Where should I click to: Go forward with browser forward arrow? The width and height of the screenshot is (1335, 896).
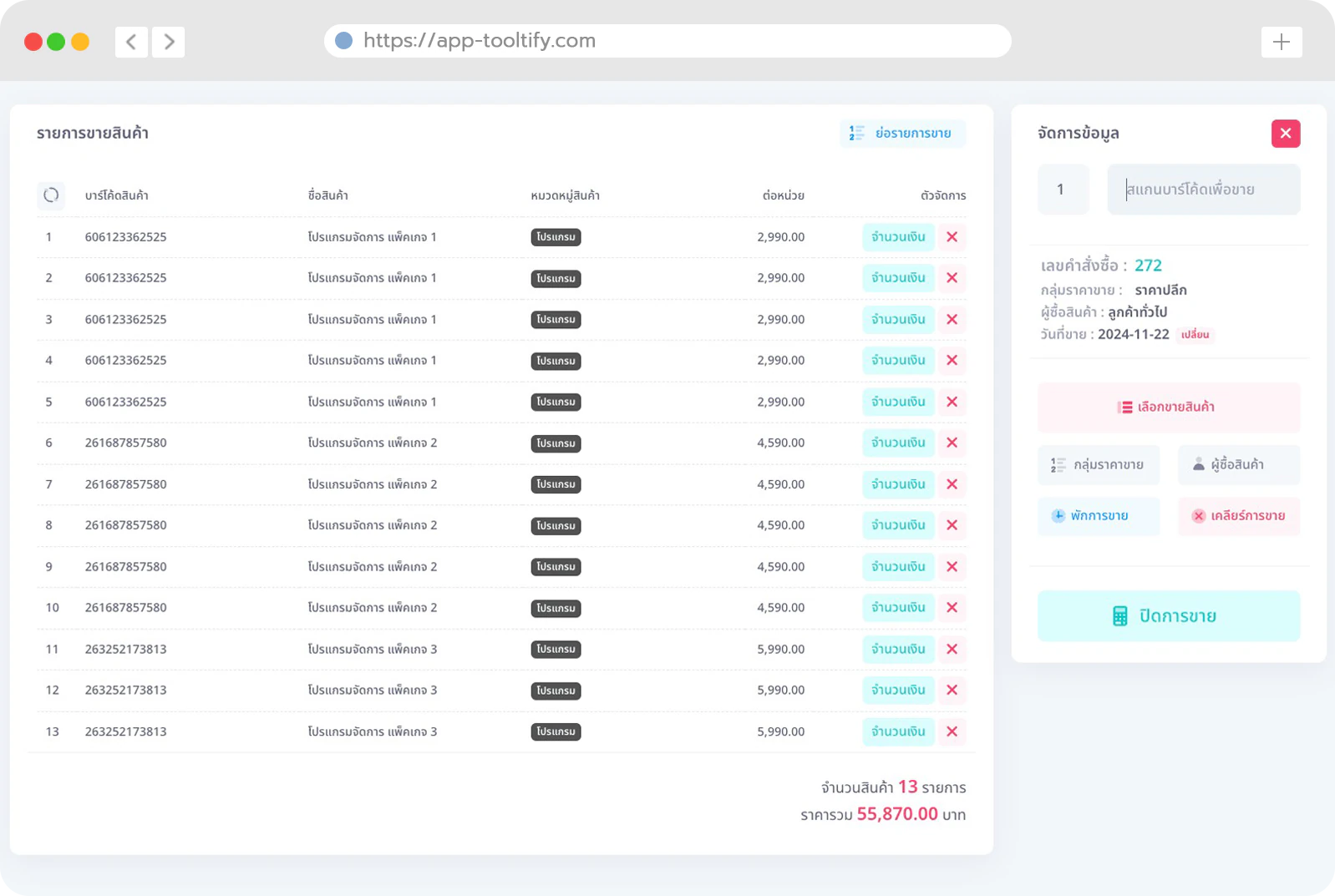pyautogui.click(x=169, y=42)
